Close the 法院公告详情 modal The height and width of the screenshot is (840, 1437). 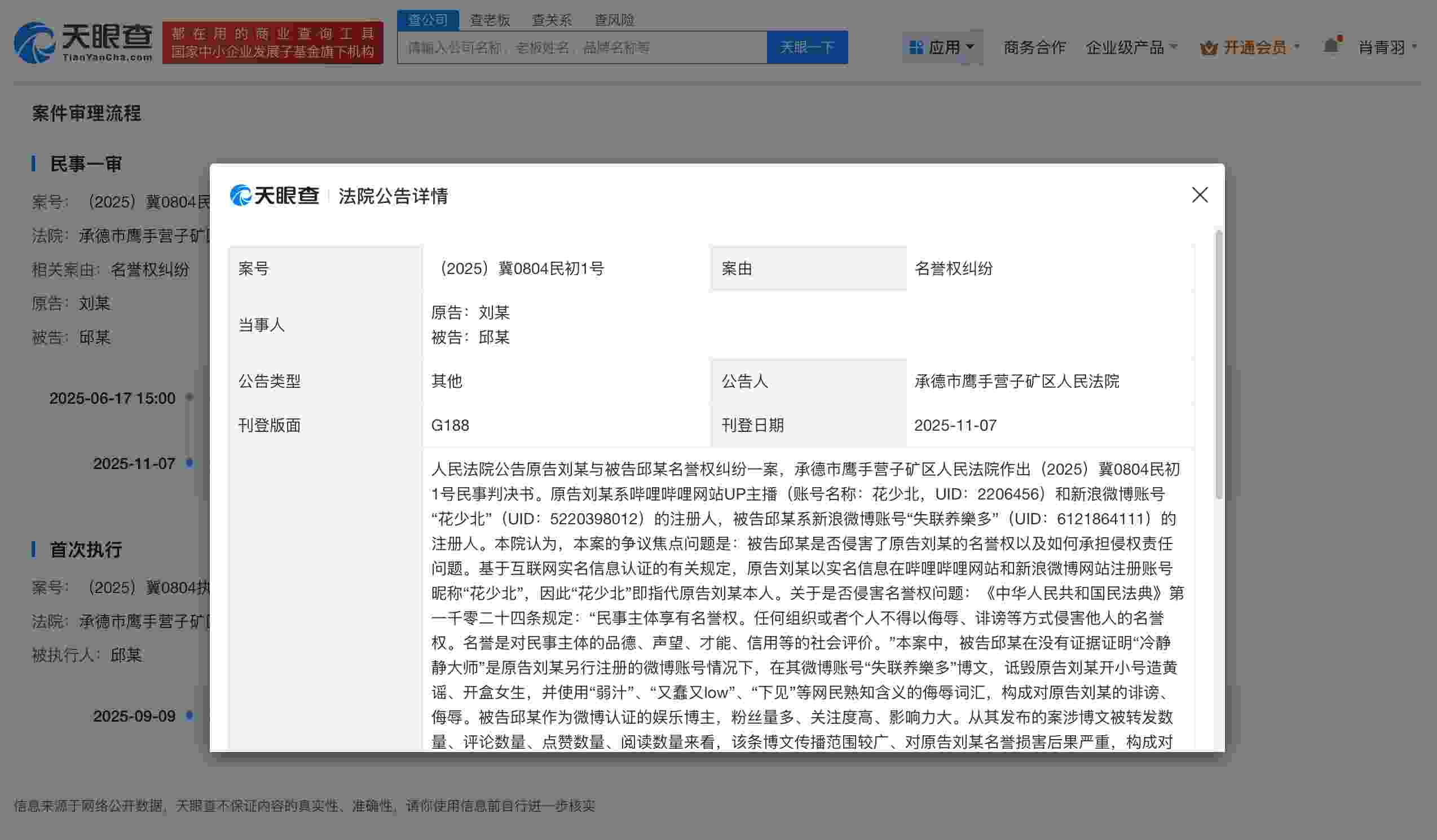point(1200,196)
